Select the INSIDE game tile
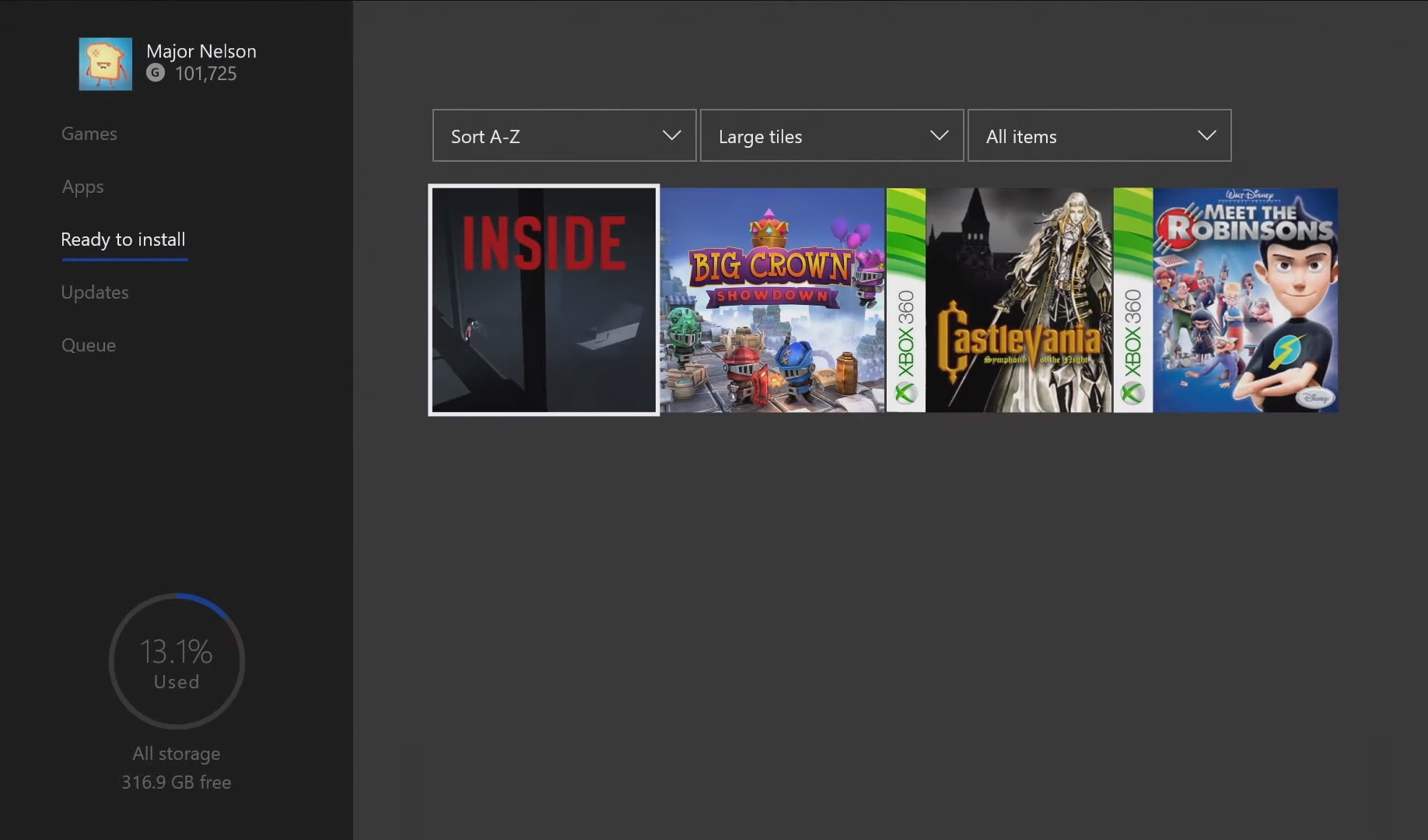 [x=544, y=300]
